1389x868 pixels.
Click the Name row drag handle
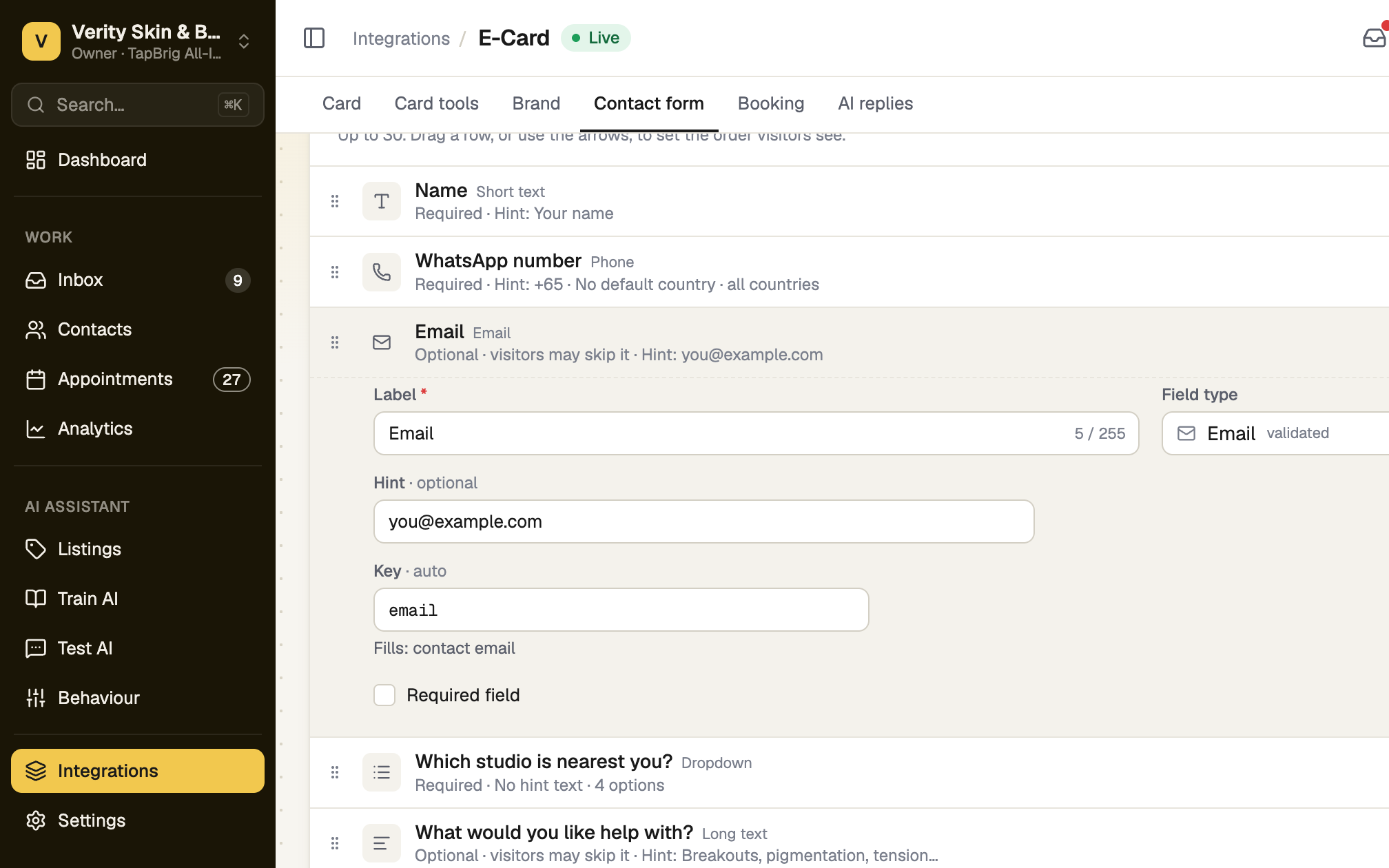[x=335, y=201]
